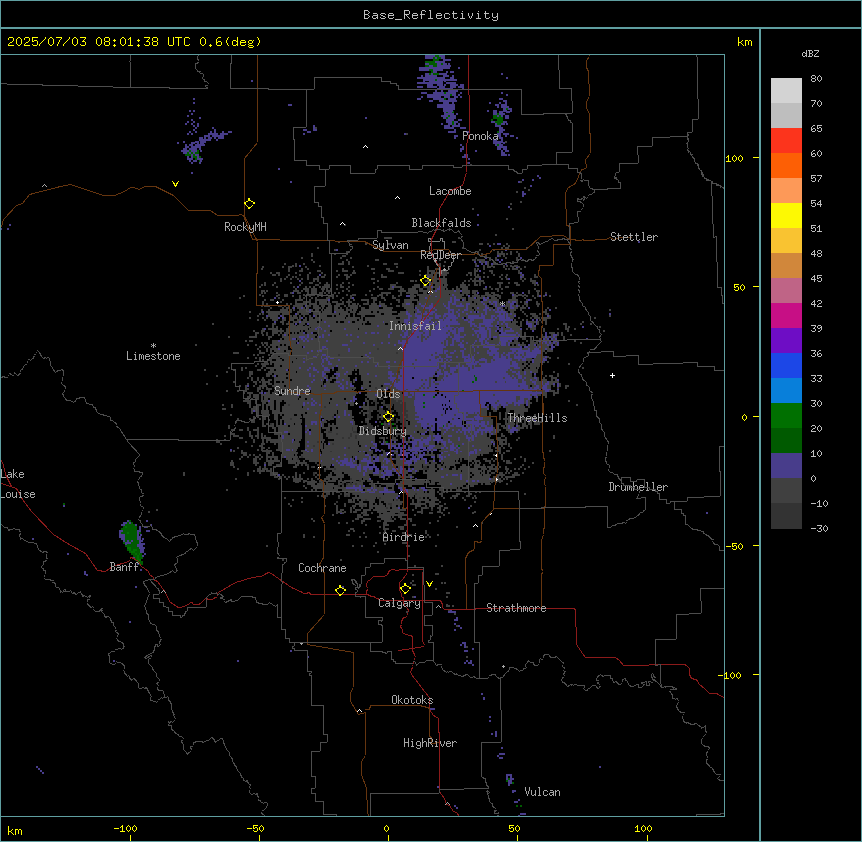Click the Stettler town label
This screenshot has width=862, height=842.
tap(634, 237)
